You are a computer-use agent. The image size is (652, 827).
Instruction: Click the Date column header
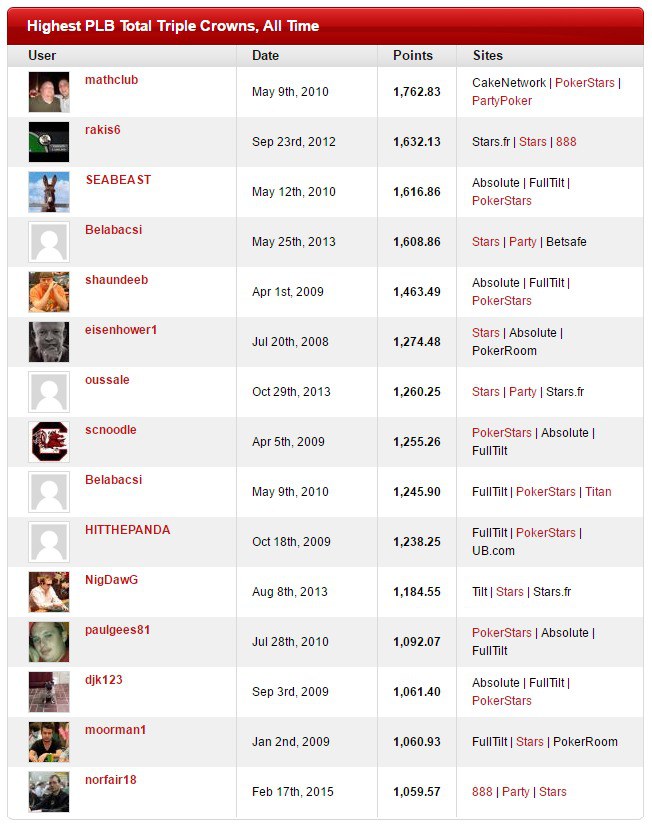tap(266, 56)
